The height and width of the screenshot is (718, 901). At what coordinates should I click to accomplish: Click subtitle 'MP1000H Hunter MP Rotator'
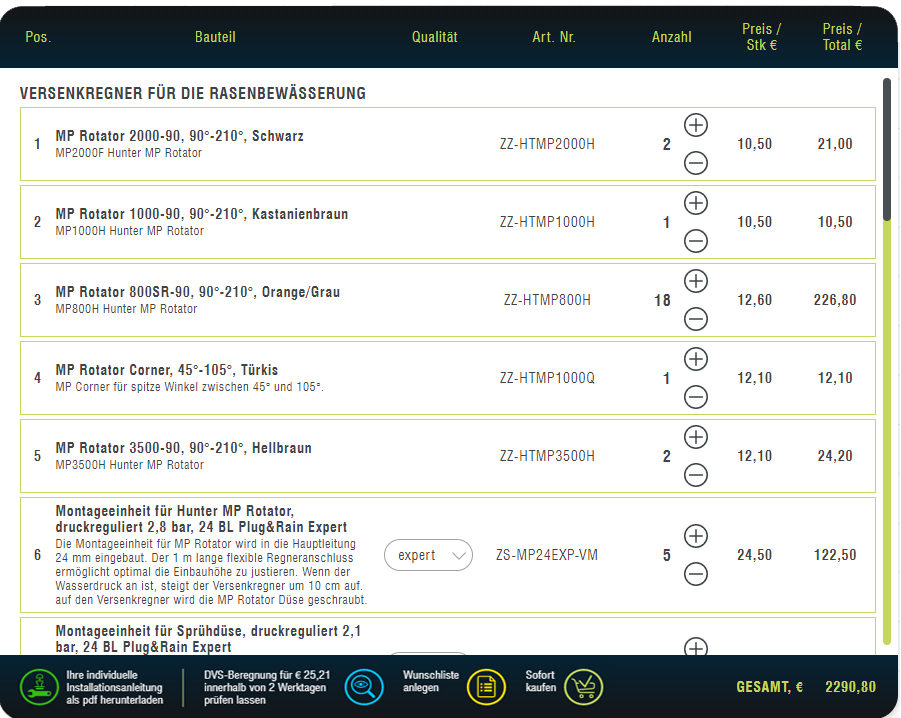tap(129, 231)
